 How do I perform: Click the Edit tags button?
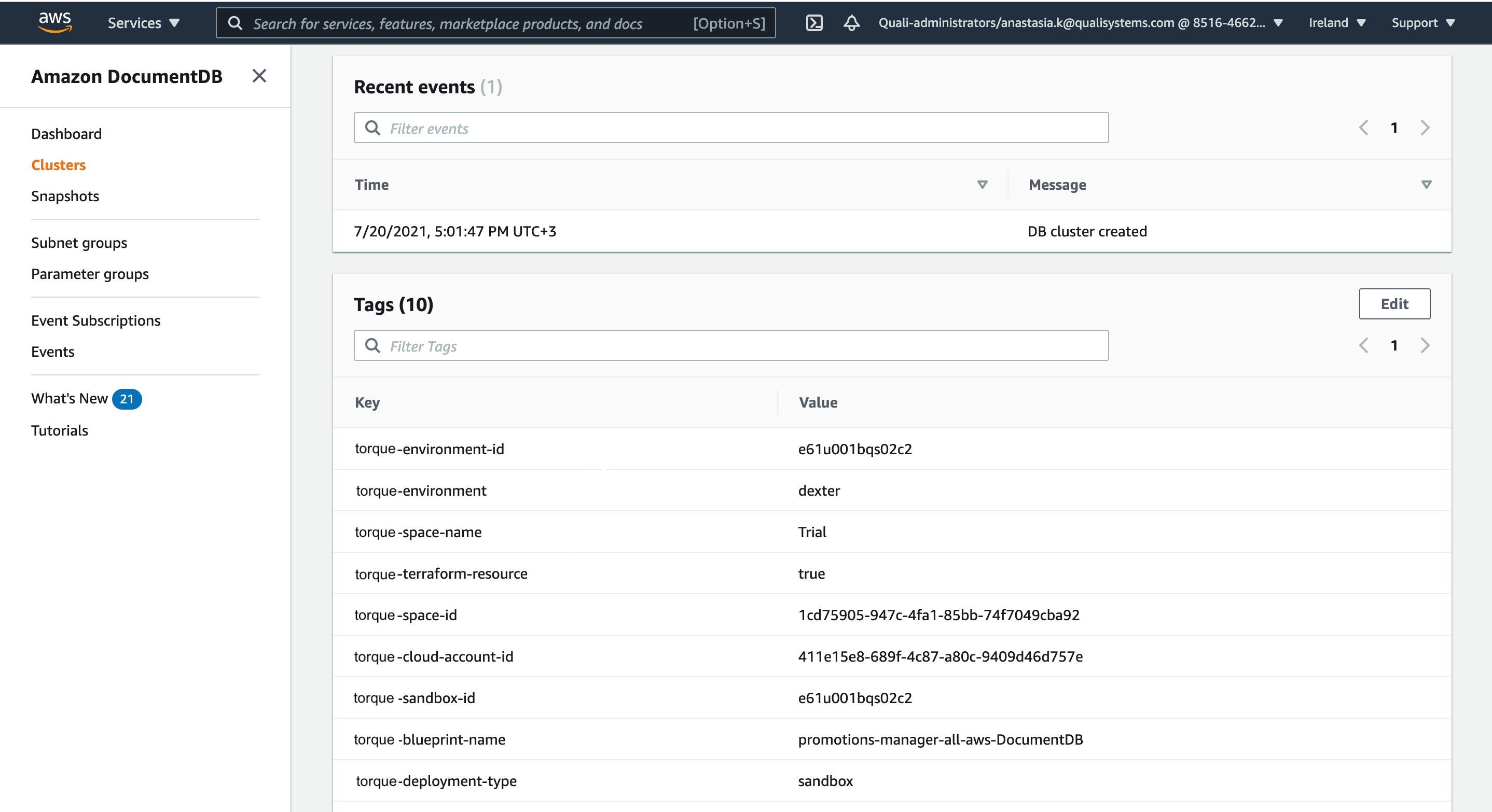[1394, 304]
